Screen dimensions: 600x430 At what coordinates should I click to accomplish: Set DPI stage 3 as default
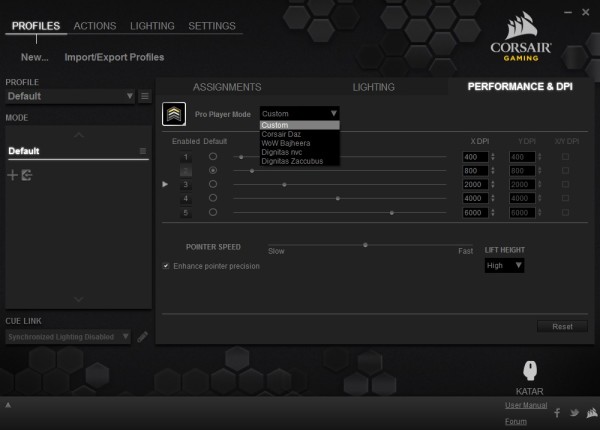point(213,184)
